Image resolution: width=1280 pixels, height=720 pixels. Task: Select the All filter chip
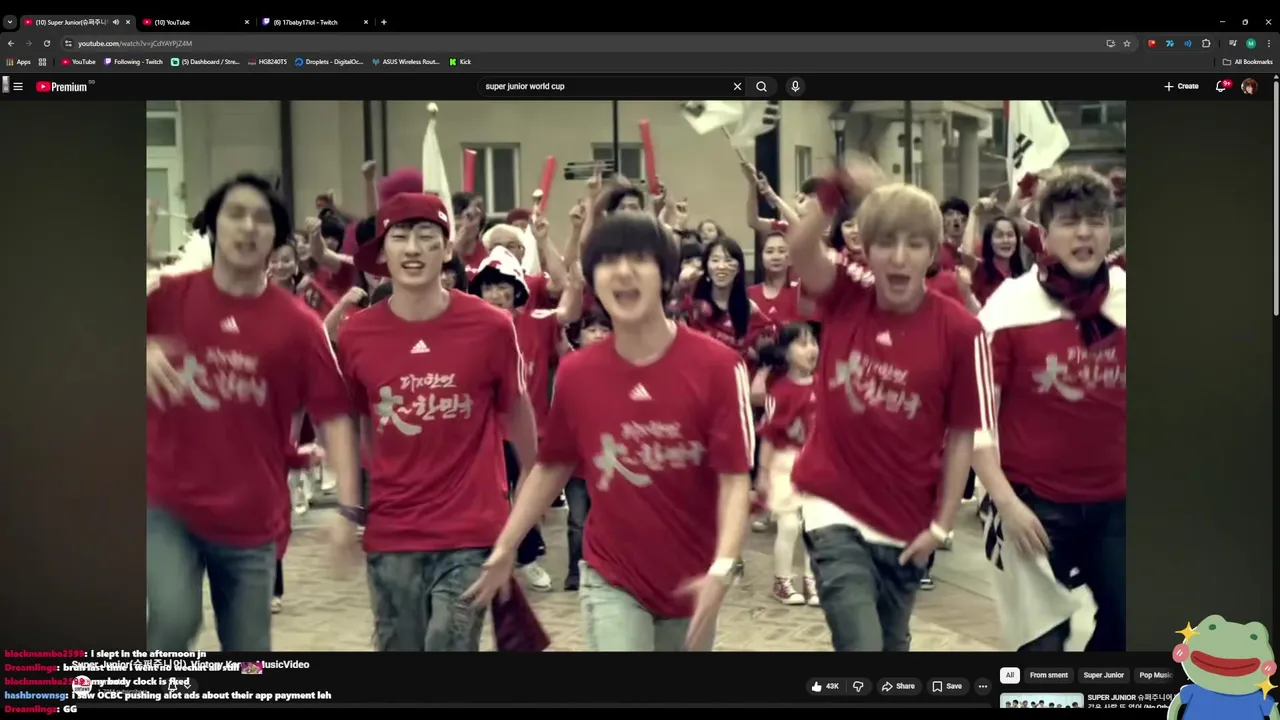pyautogui.click(x=1010, y=675)
